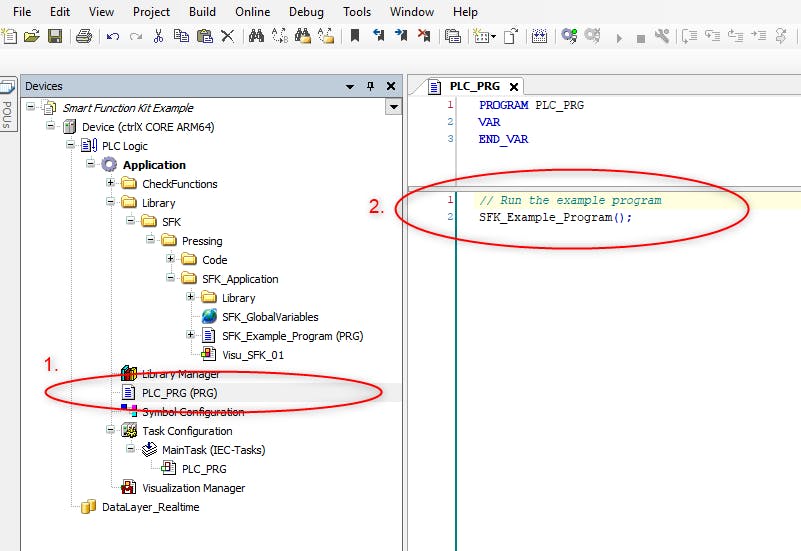
Task: Open the Build menu
Action: click(202, 11)
